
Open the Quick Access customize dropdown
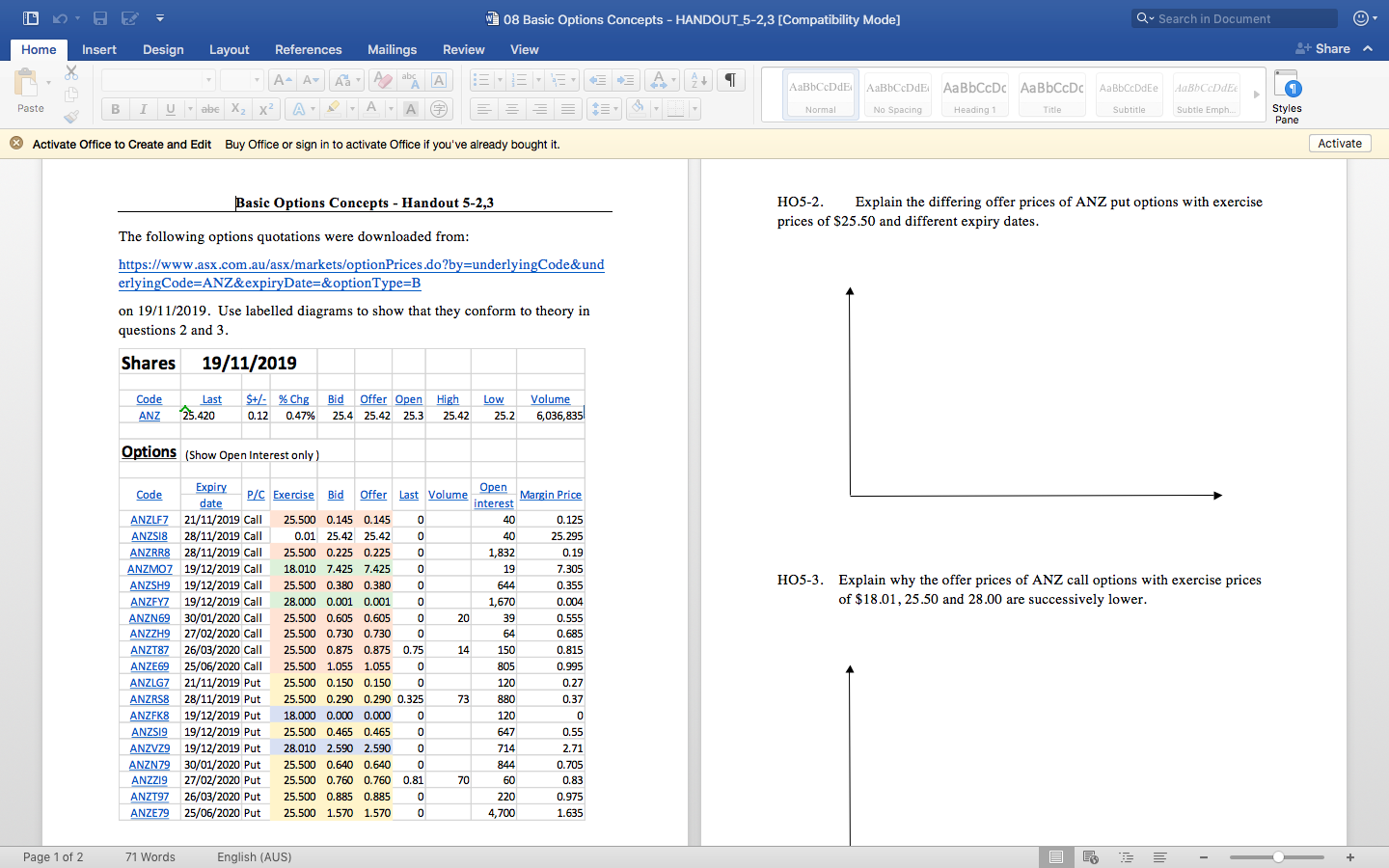coord(160,18)
